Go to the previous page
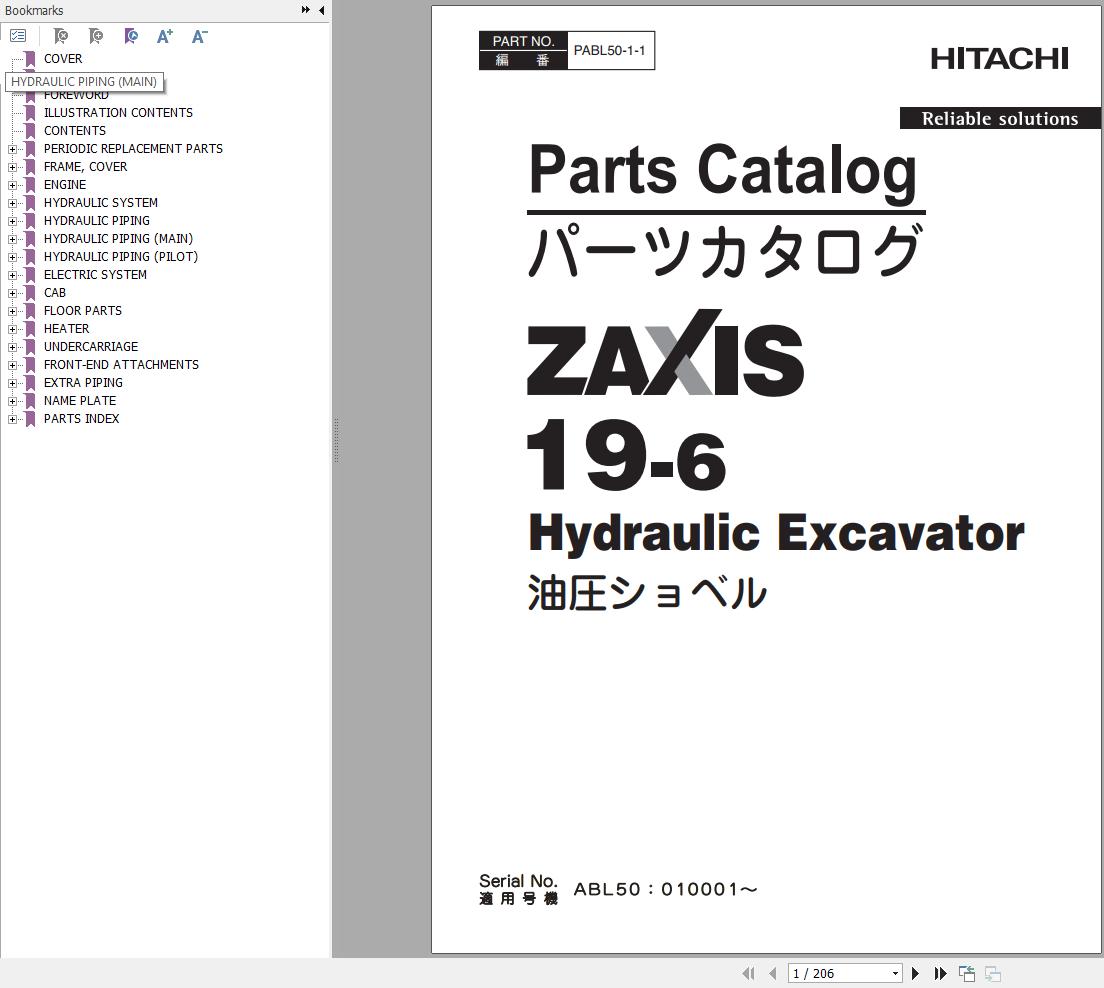1104x988 pixels. (773, 973)
